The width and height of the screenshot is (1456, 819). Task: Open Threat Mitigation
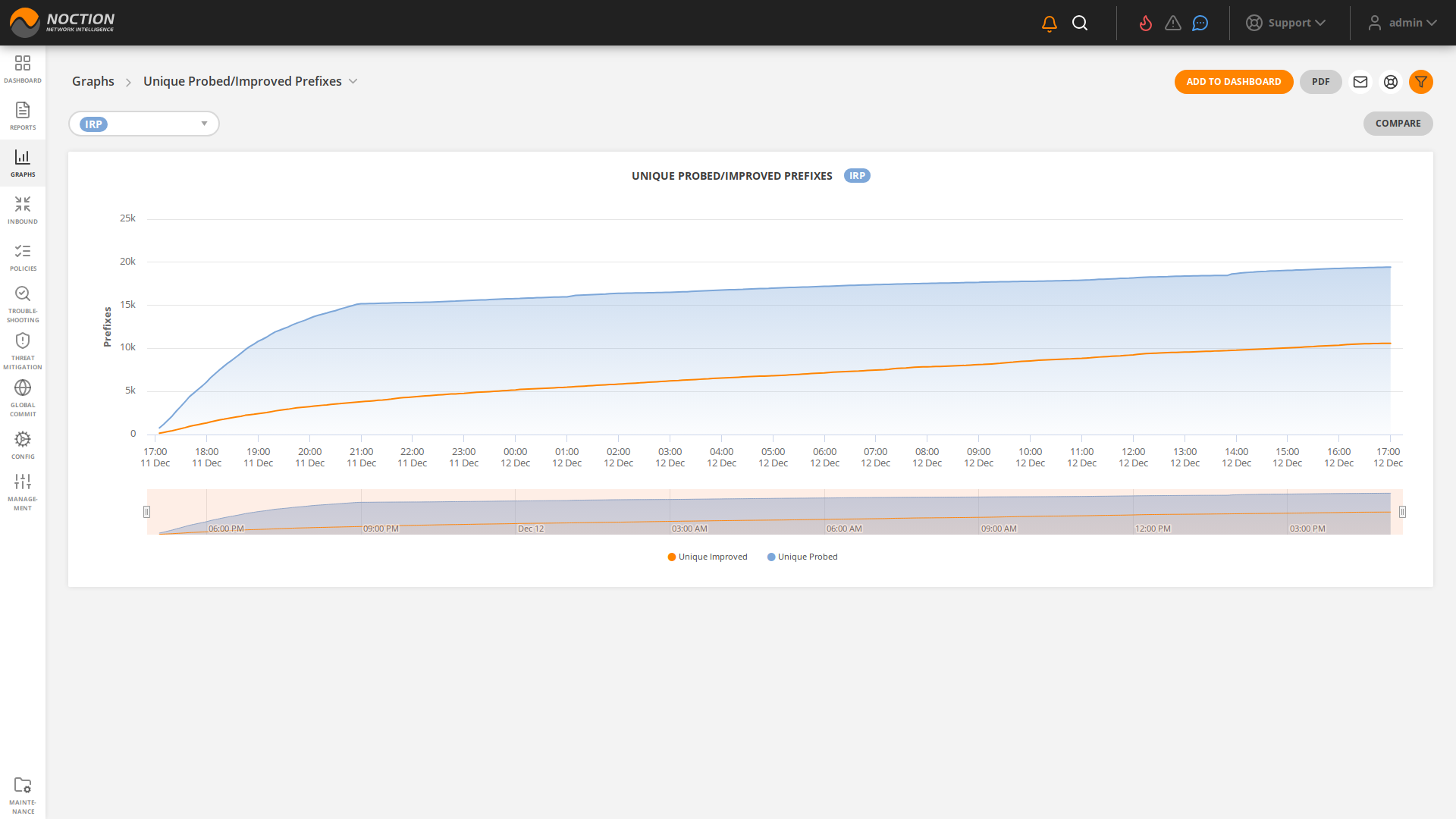point(23,349)
